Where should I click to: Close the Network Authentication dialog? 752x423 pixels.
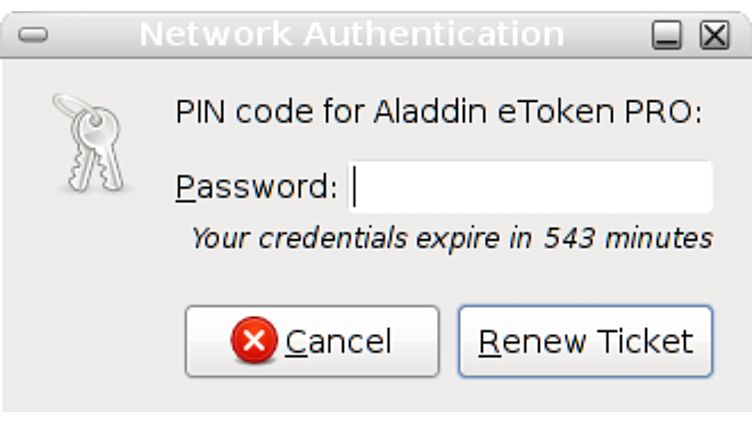714,36
